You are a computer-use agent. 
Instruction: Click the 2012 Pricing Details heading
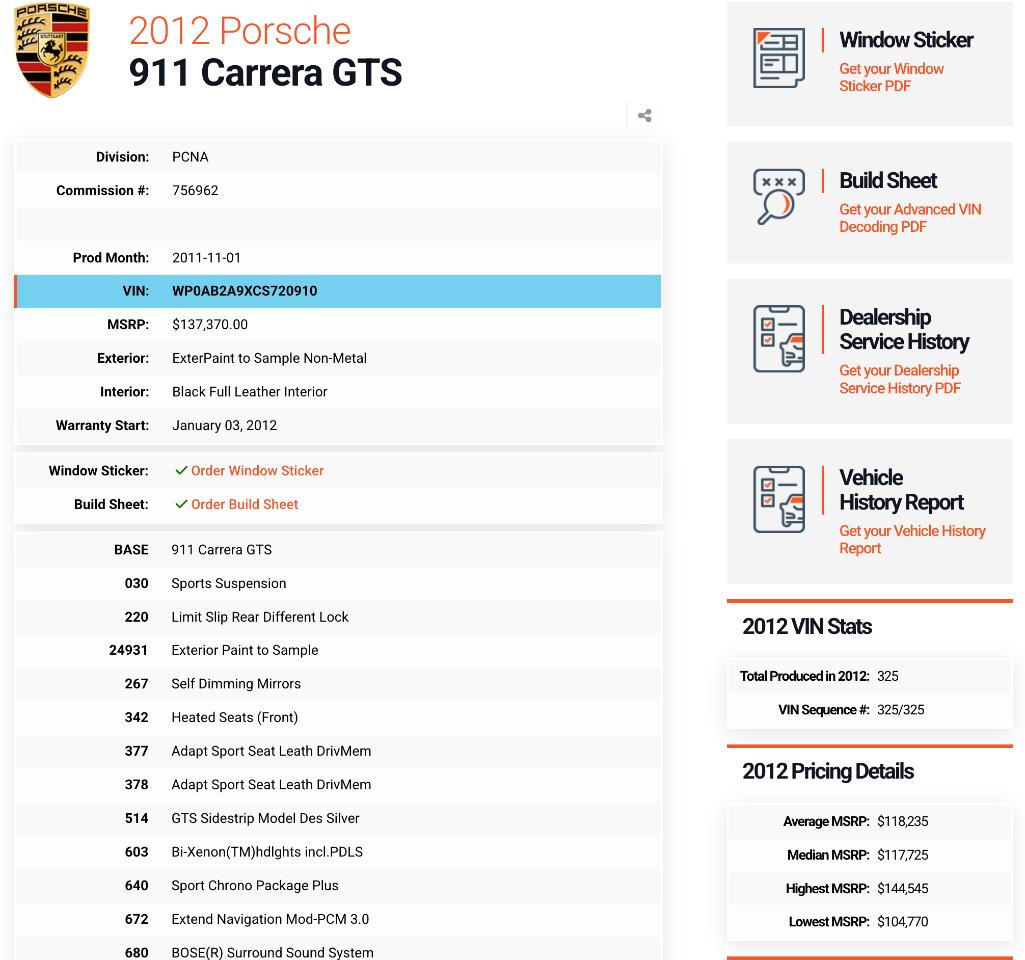click(x=828, y=772)
